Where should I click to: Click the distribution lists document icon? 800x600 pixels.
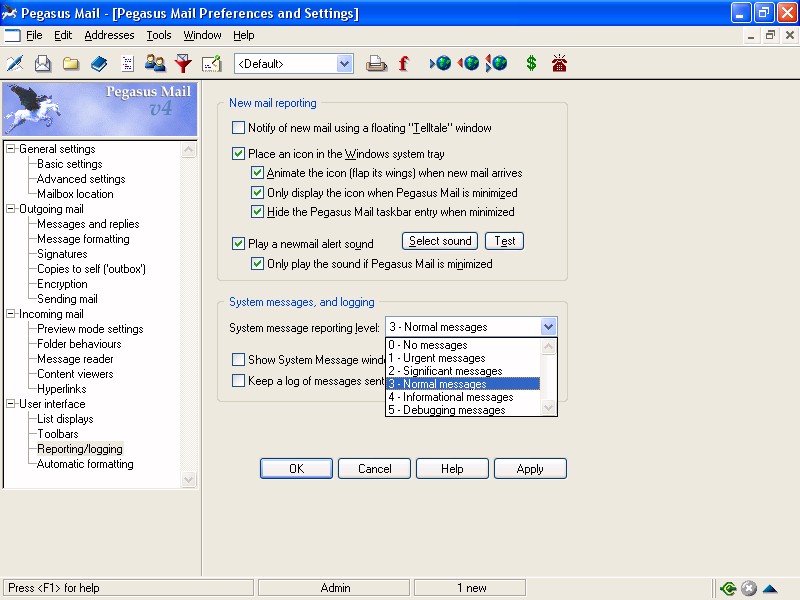[x=127, y=64]
